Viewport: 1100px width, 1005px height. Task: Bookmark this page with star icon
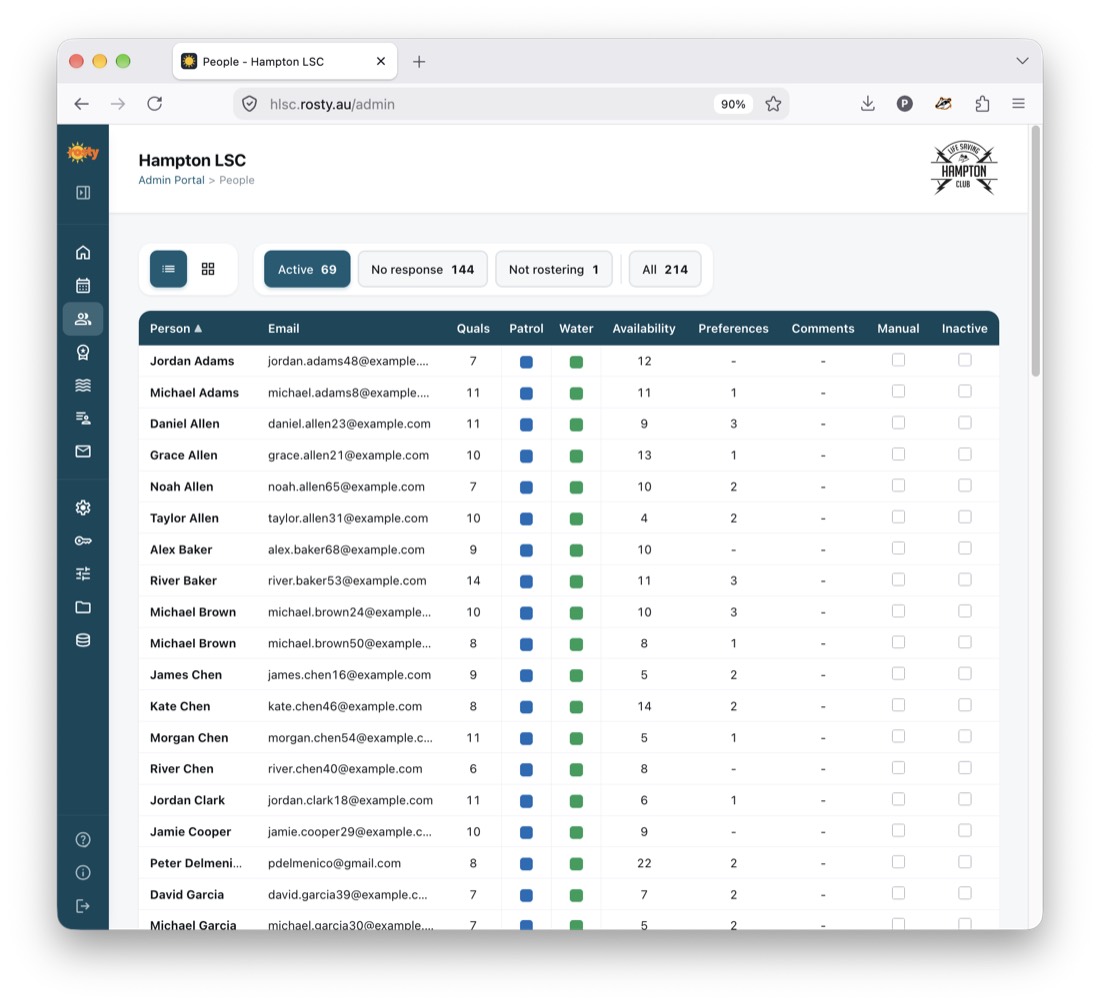[773, 104]
